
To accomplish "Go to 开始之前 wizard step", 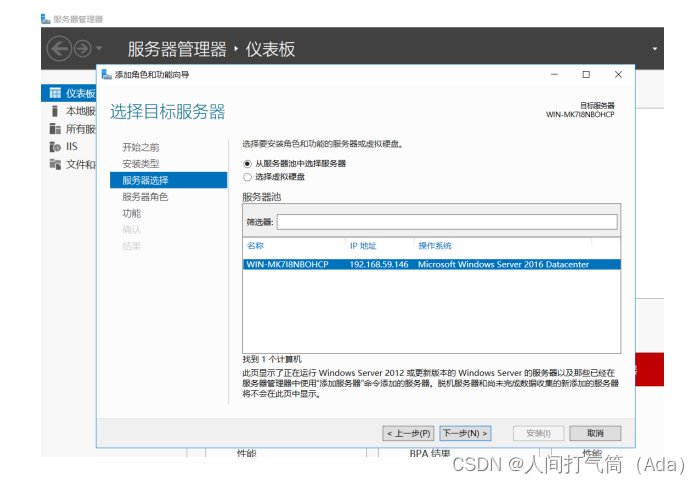I will 141,147.
